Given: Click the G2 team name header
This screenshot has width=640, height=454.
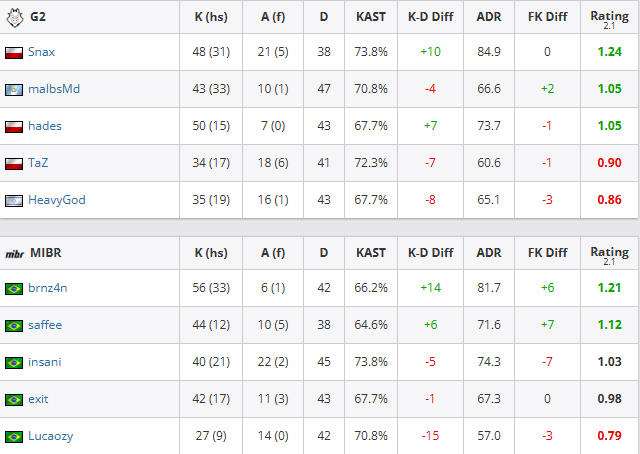Looking at the screenshot, I should (38, 17).
